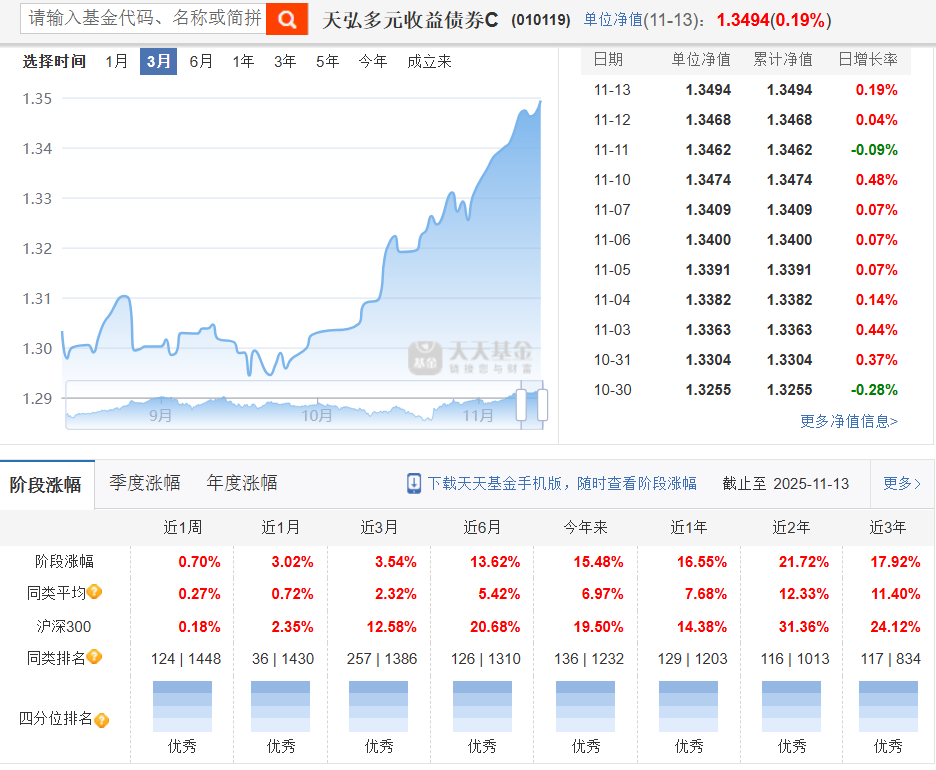Click the 近6月 沪深300 value 20.68%
Image resolution: width=936 pixels, height=770 pixels.
(494, 627)
